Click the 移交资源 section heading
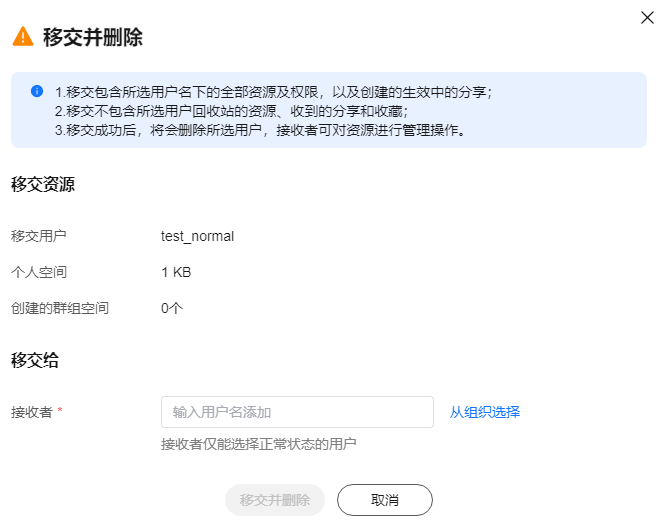The width and height of the screenshot is (668, 520). (43, 184)
